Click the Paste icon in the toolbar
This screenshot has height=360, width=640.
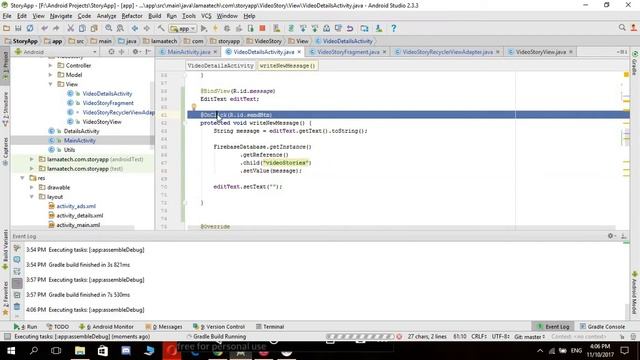point(94,28)
